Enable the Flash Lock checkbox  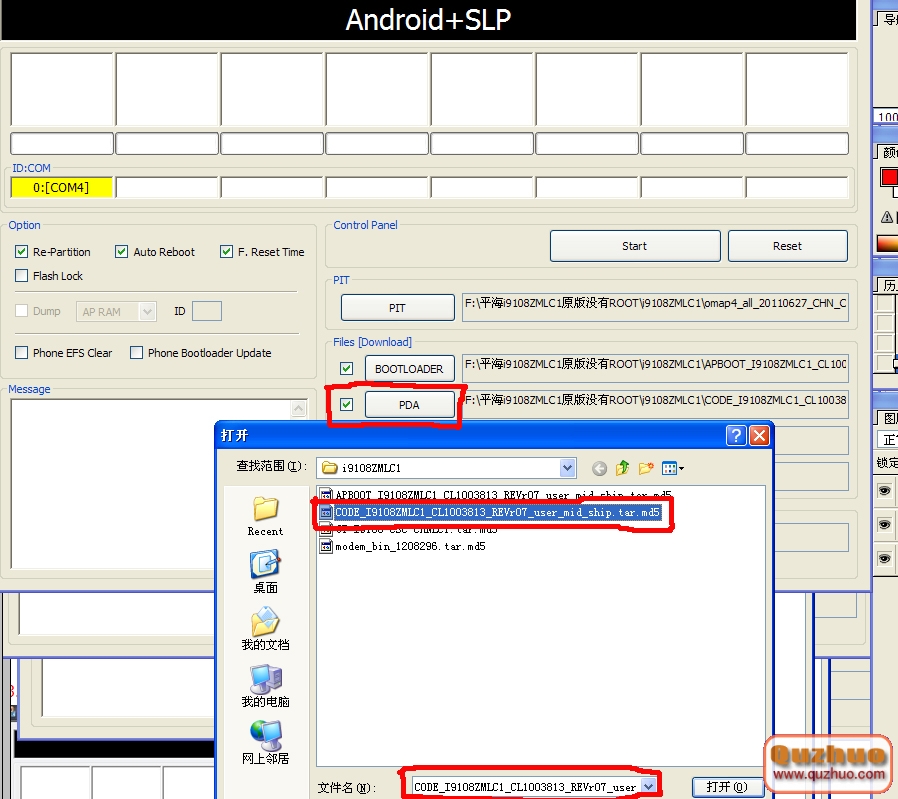click(x=22, y=275)
